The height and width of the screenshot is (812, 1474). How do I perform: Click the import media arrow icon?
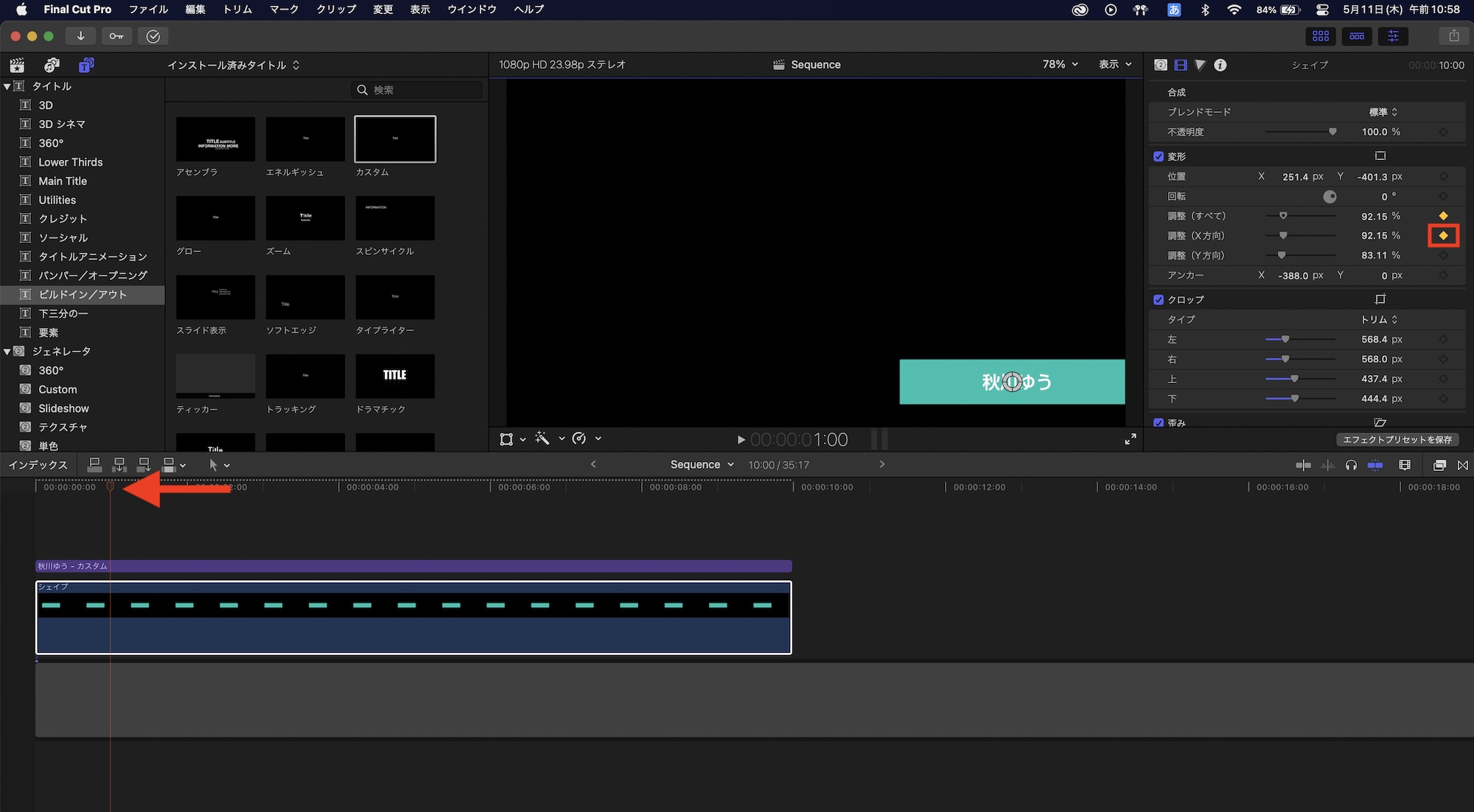click(x=80, y=35)
